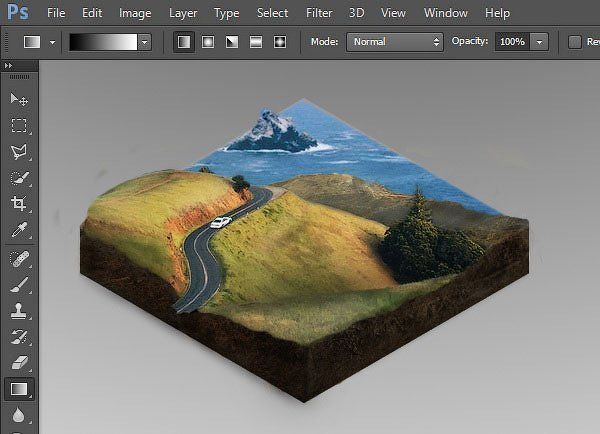Open the Image menu
The height and width of the screenshot is (434, 600).
135,13
